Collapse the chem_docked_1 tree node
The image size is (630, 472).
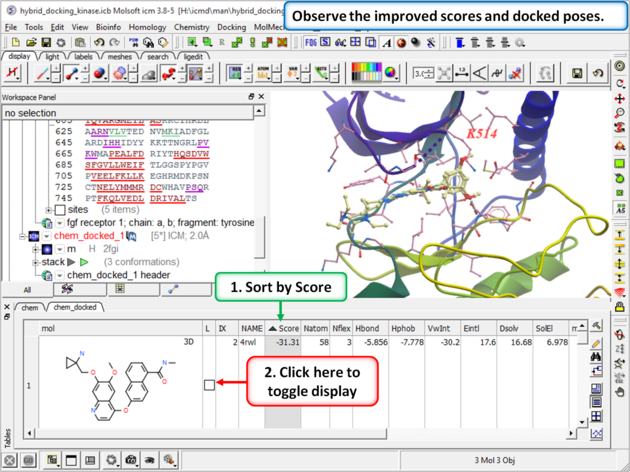pyautogui.click(x=22, y=236)
